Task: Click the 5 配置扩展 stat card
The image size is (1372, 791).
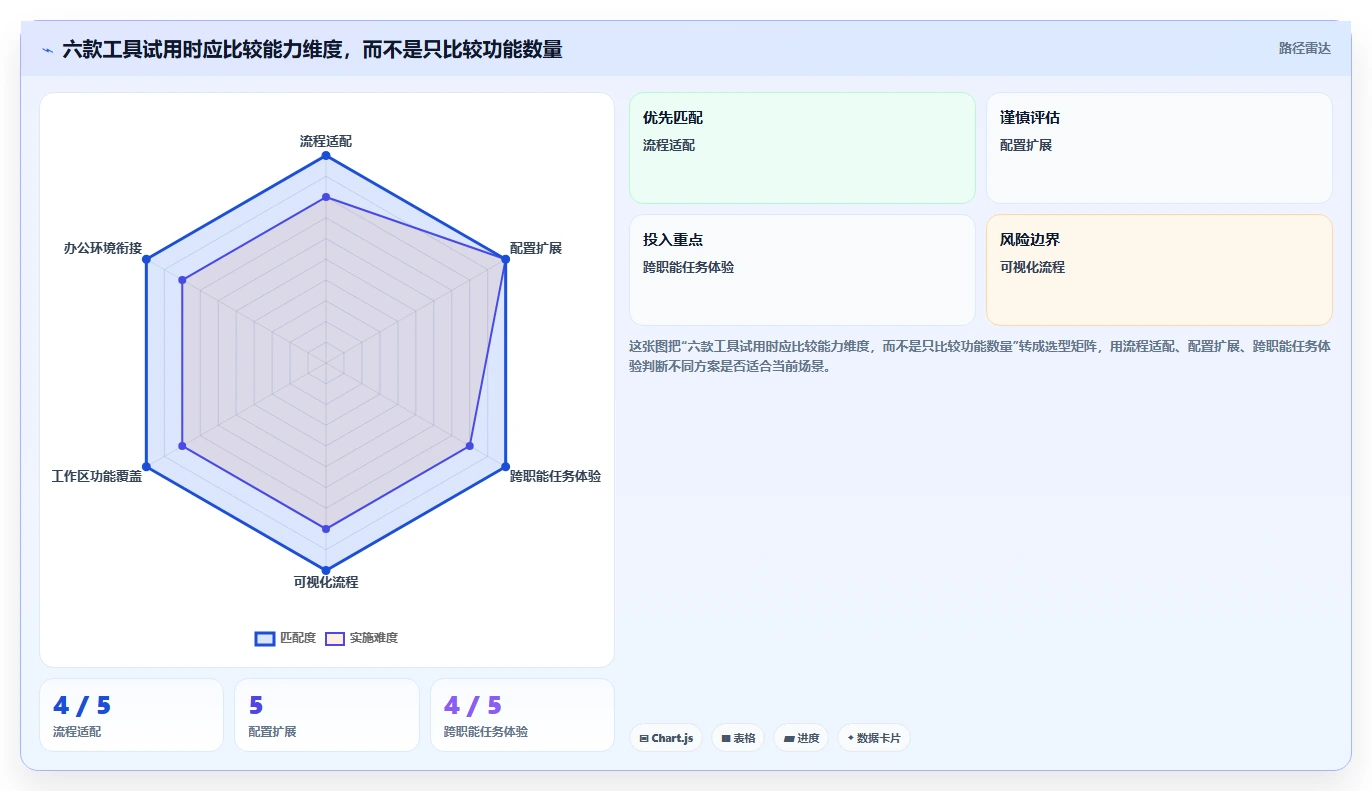Action: pyautogui.click(x=326, y=715)
